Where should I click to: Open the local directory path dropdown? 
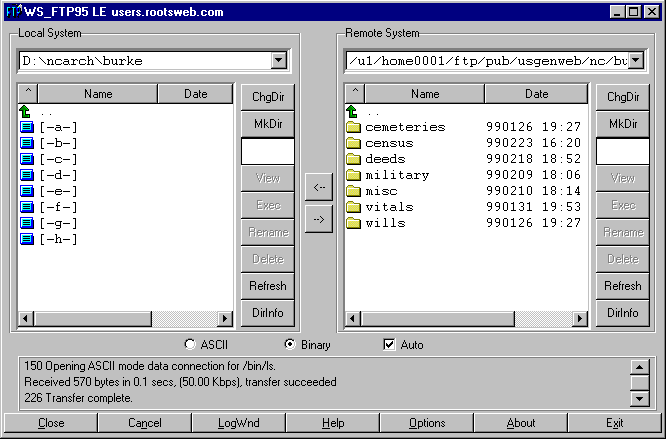pos(278,61)
